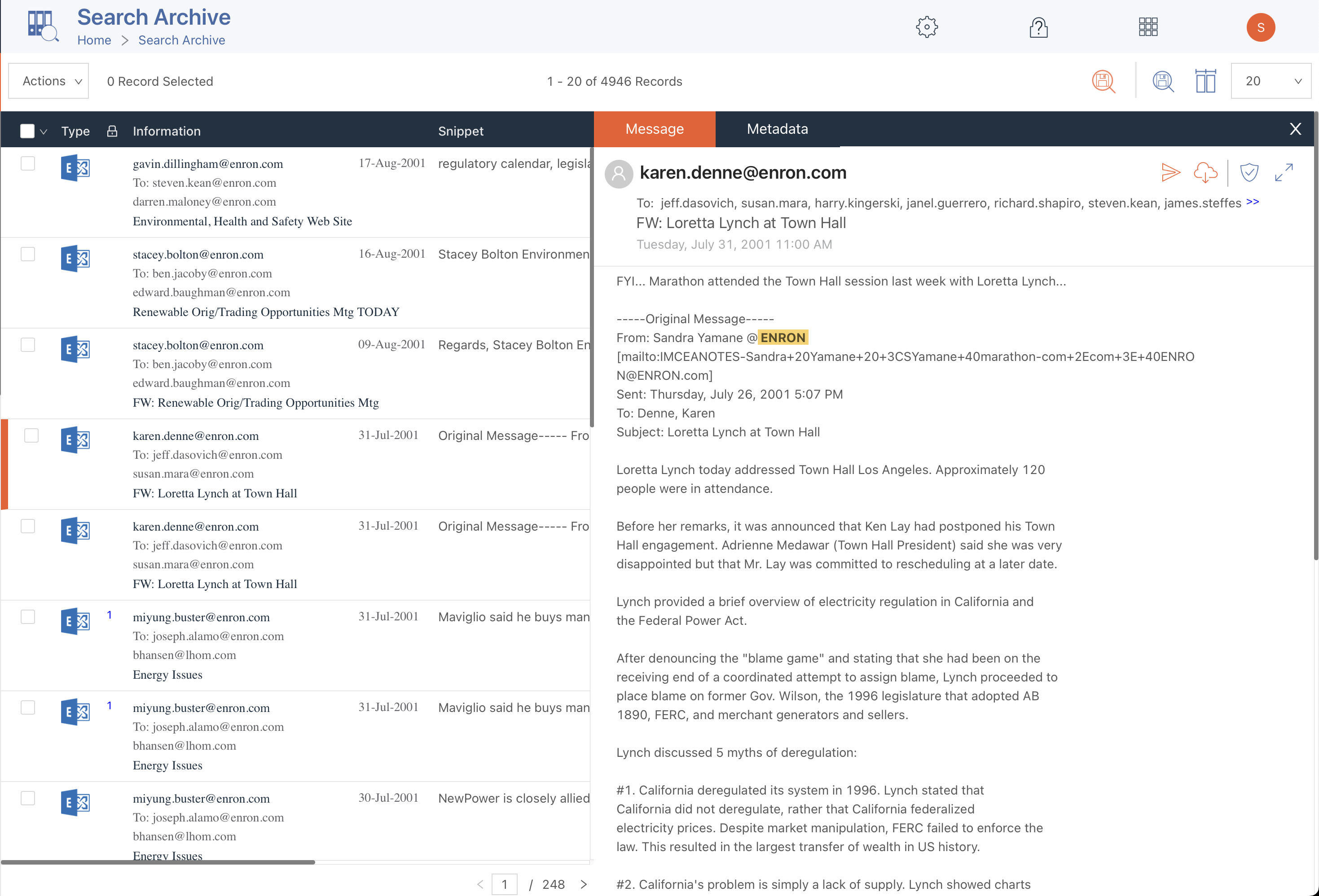1319x896 pixels.
Task: Click the message pane vertical scrollbar
Action: pos(1315,336)
